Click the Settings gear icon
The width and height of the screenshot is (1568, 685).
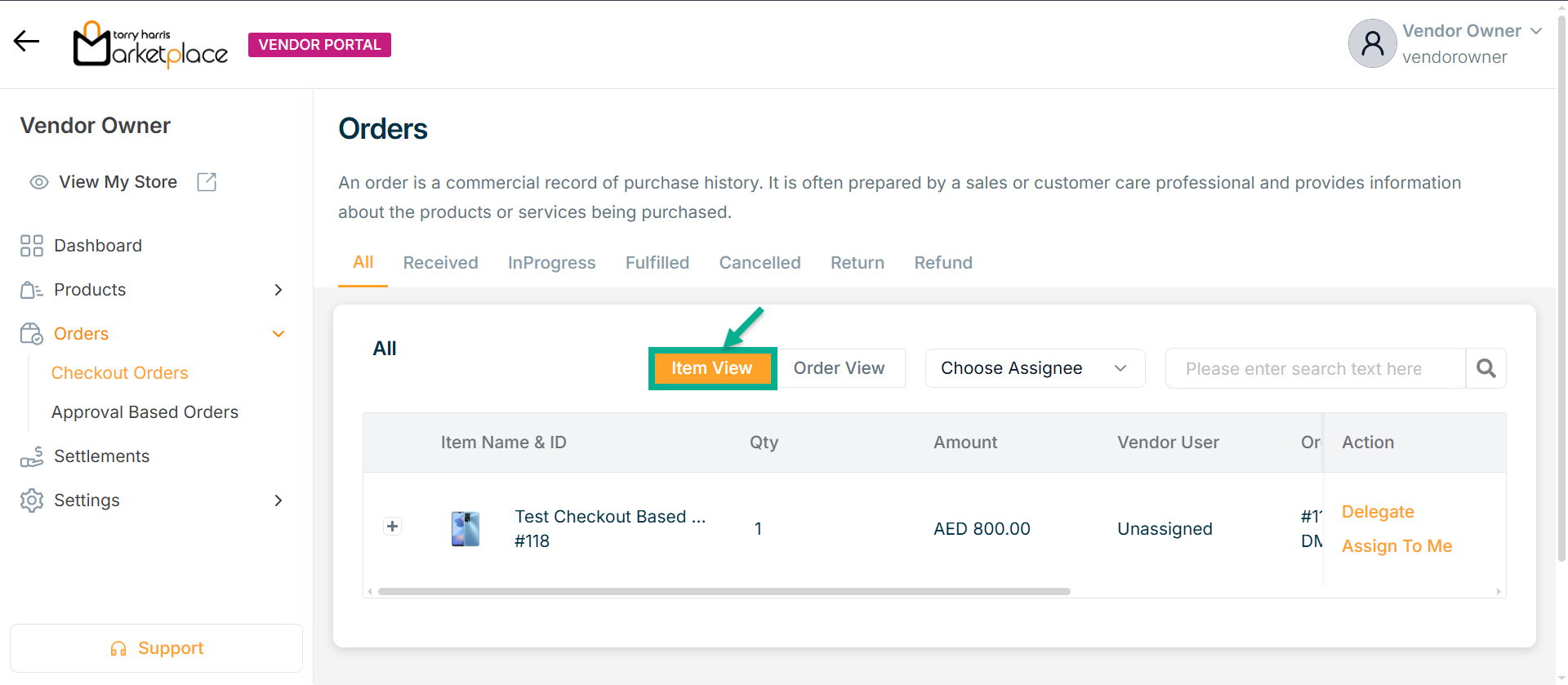(32, 500)
